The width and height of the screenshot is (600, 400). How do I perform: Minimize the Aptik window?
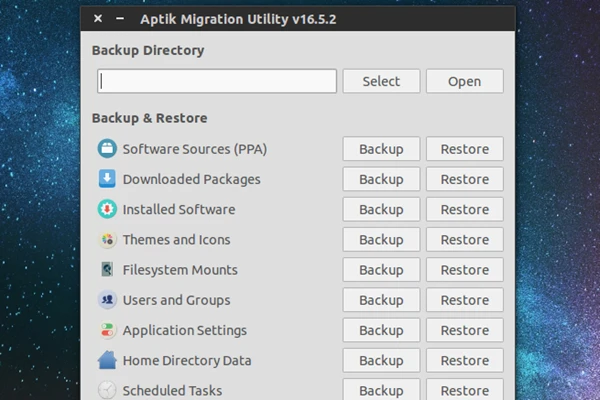[120, 18]
